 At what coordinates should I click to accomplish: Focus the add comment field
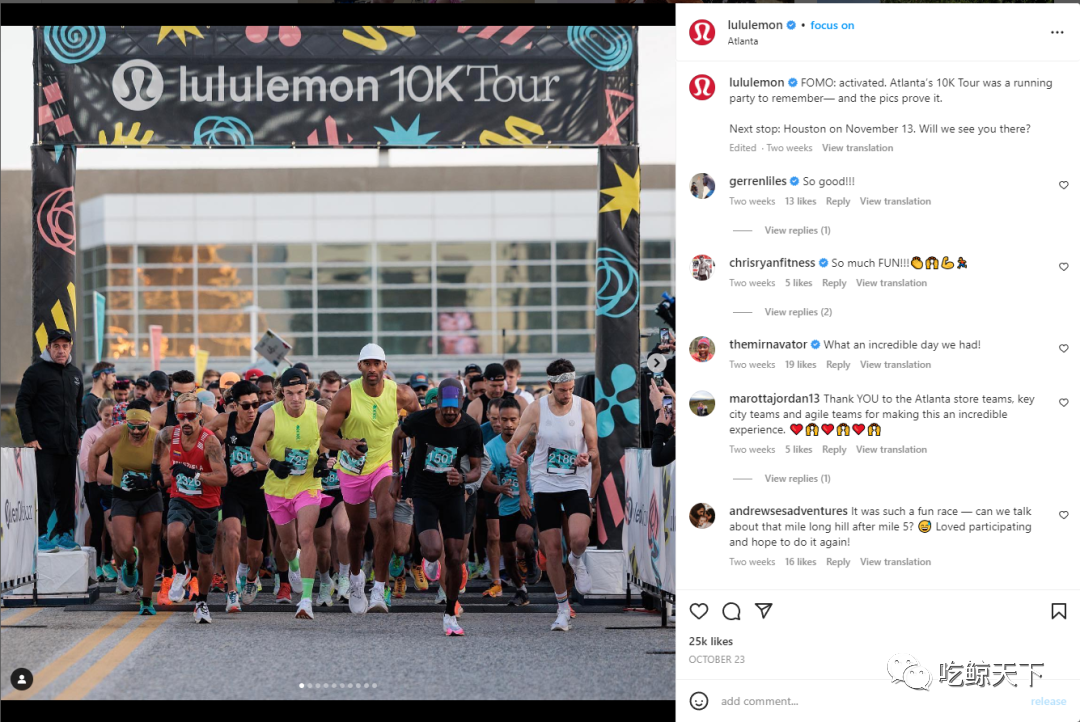point(868,701)
